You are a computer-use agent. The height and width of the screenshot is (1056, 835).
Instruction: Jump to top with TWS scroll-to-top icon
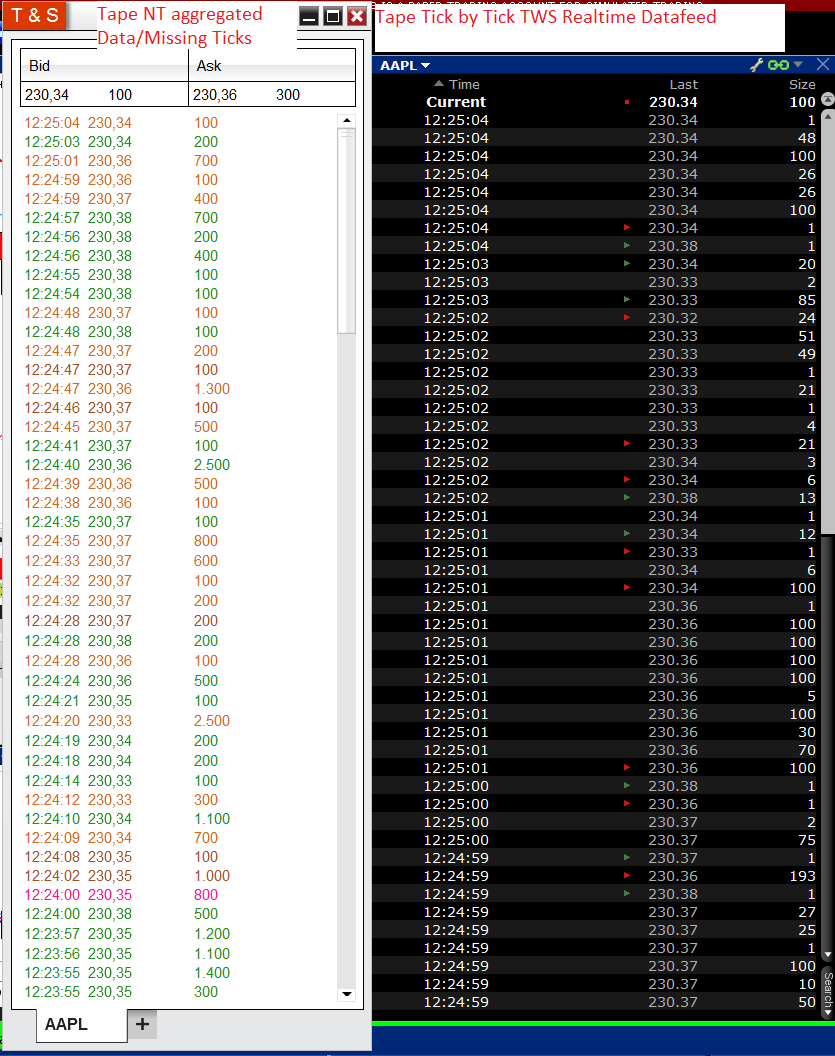pyautogui.click(x=828, y=100)
